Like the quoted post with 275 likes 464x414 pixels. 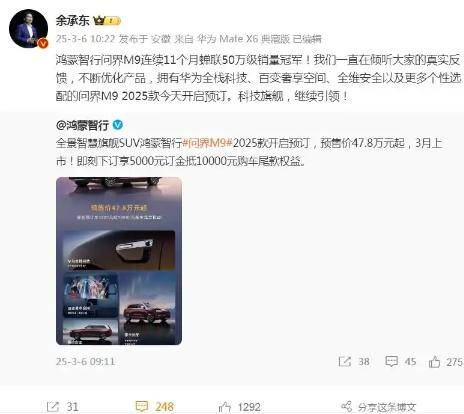[x=446, y=362]
